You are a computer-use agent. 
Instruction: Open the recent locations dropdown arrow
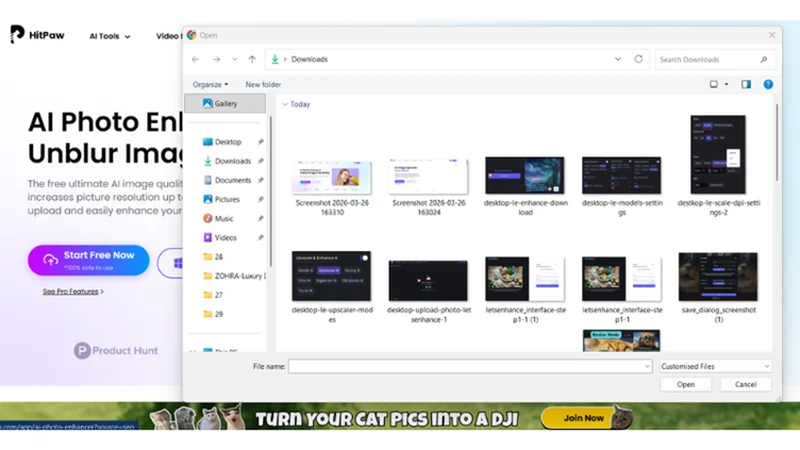[235, 60]
